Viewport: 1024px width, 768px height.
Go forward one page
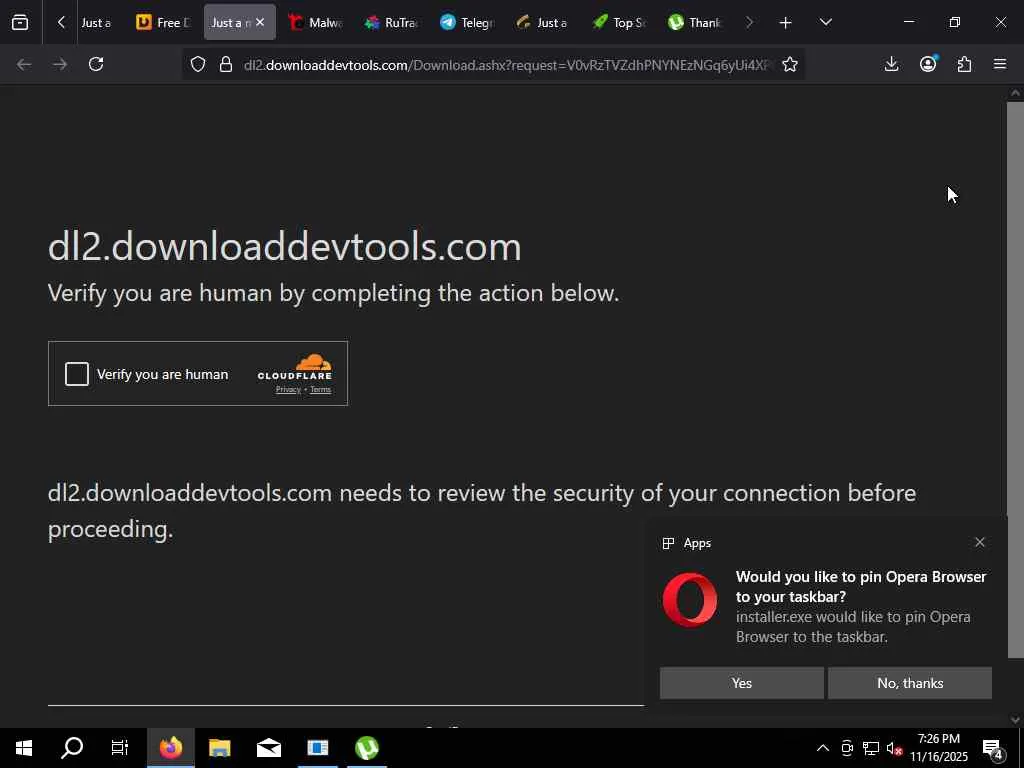click(59, 64)
